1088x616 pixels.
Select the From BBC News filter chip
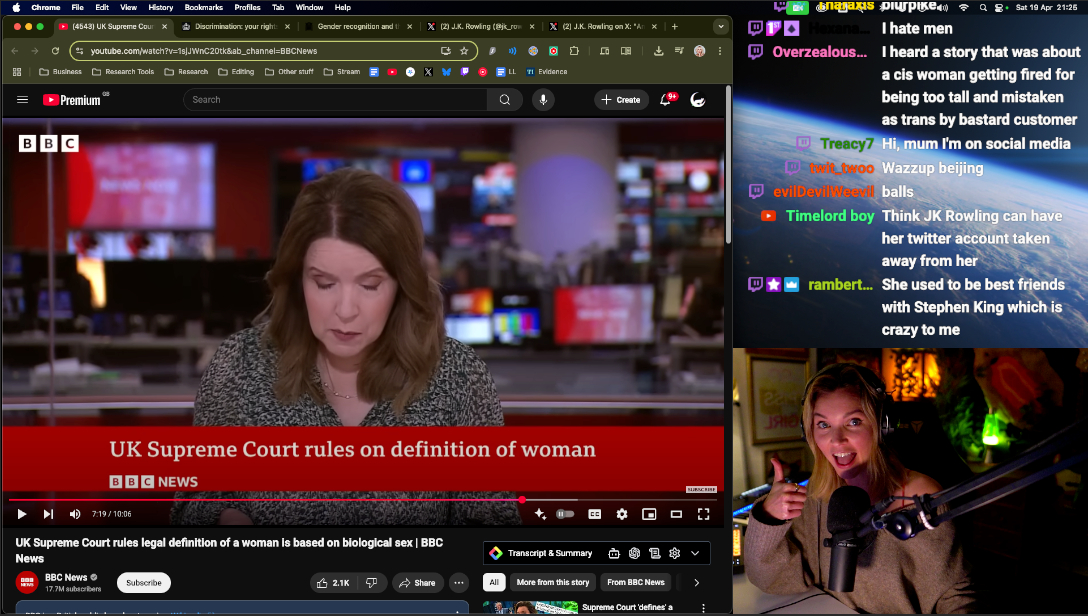[x=635, y=582]
